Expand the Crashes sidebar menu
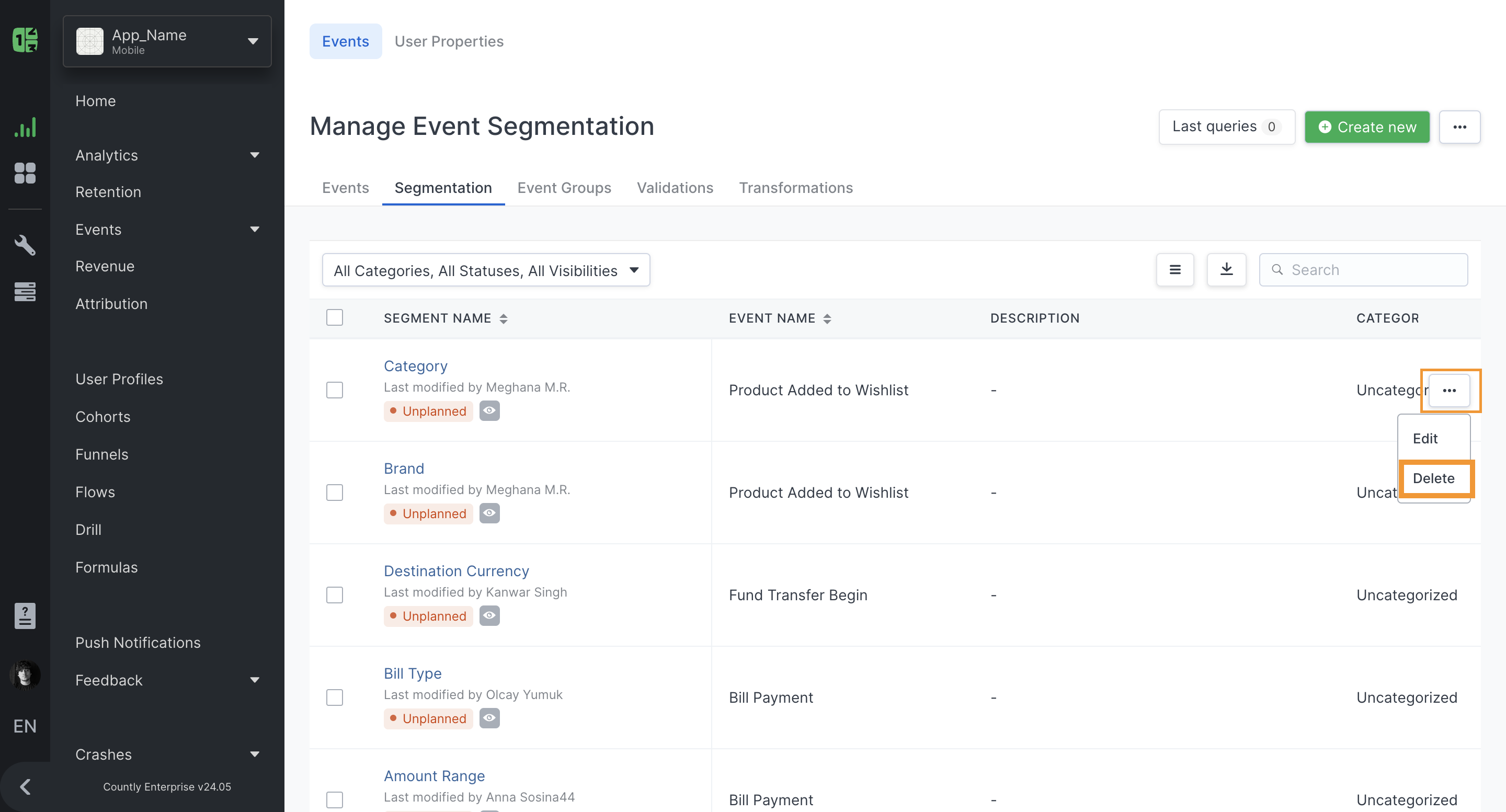Image resolution: width=1506 pixels, height=812 pixels. tap(167, 754)
